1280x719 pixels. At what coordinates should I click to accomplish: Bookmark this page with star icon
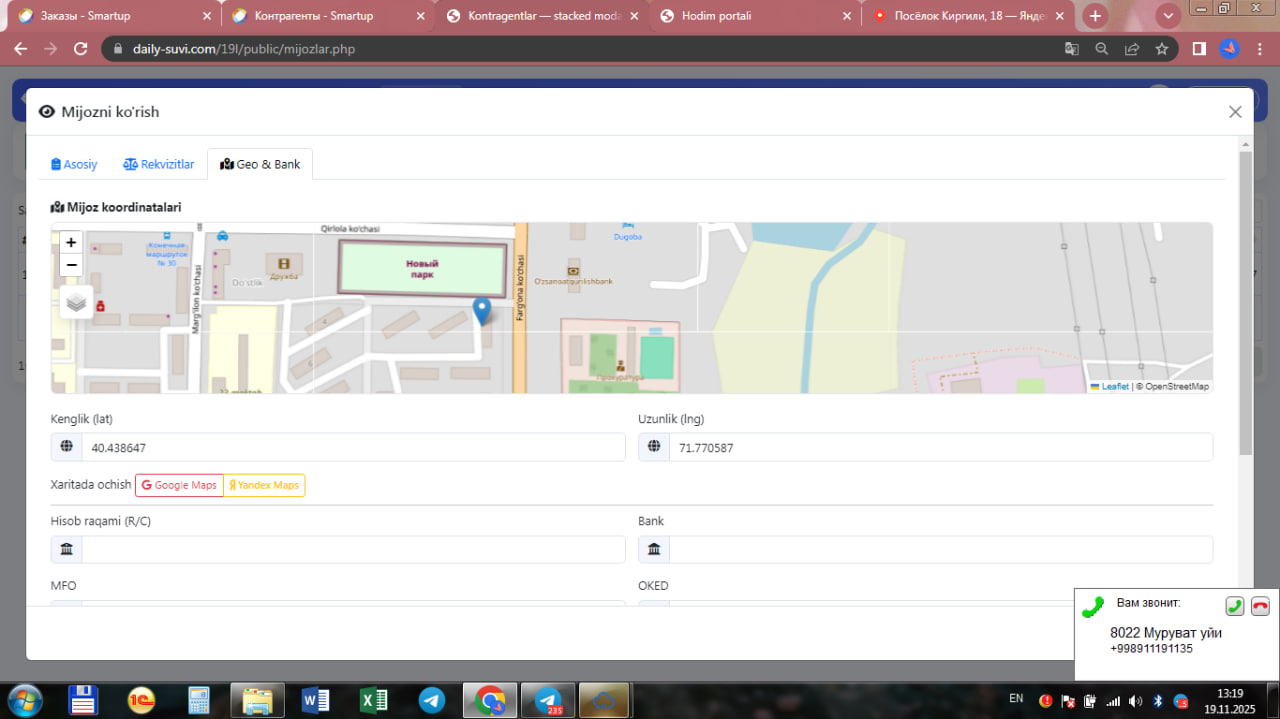[1162, 48]
